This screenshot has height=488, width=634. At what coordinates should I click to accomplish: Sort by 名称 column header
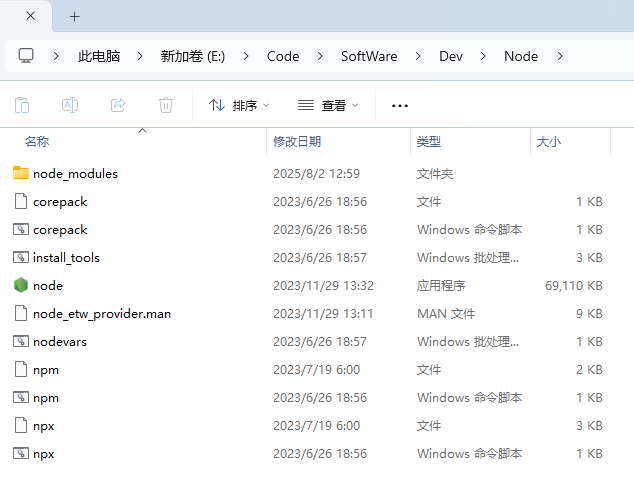(37, 142)
